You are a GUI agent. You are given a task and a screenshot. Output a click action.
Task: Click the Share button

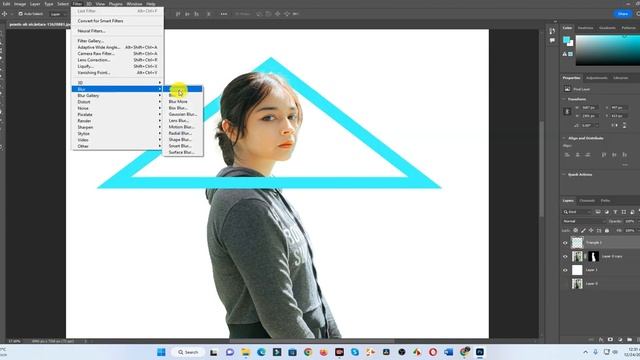(623, 13)
